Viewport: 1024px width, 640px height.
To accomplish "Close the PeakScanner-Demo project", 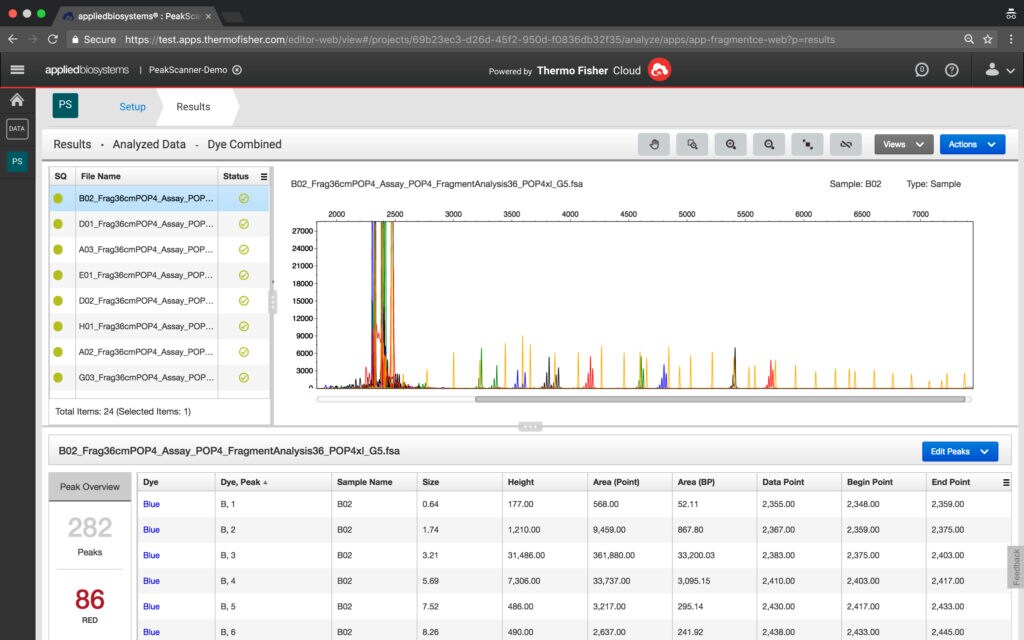I will (237, 70).
